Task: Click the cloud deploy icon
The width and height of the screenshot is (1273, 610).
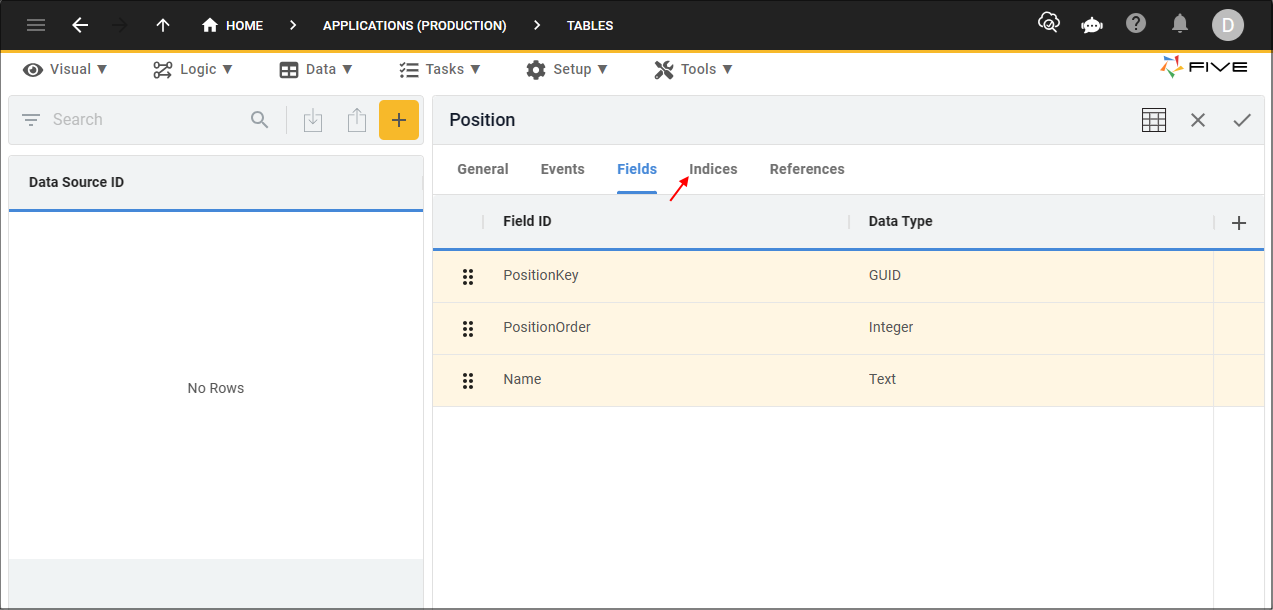Action: [x=1048, y=24]
